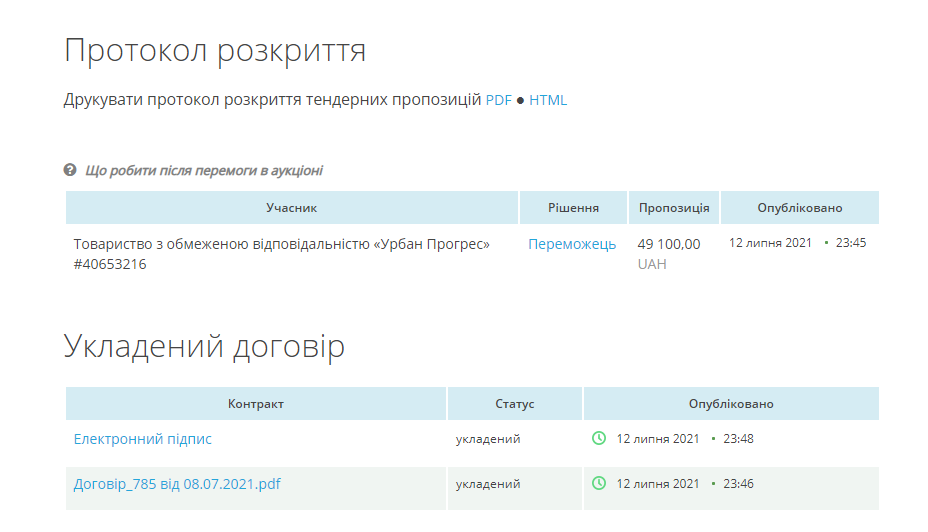Screen dimensions: 928x532
Task: Click the 'Переможець' decision link
Action: coord(572,244)
